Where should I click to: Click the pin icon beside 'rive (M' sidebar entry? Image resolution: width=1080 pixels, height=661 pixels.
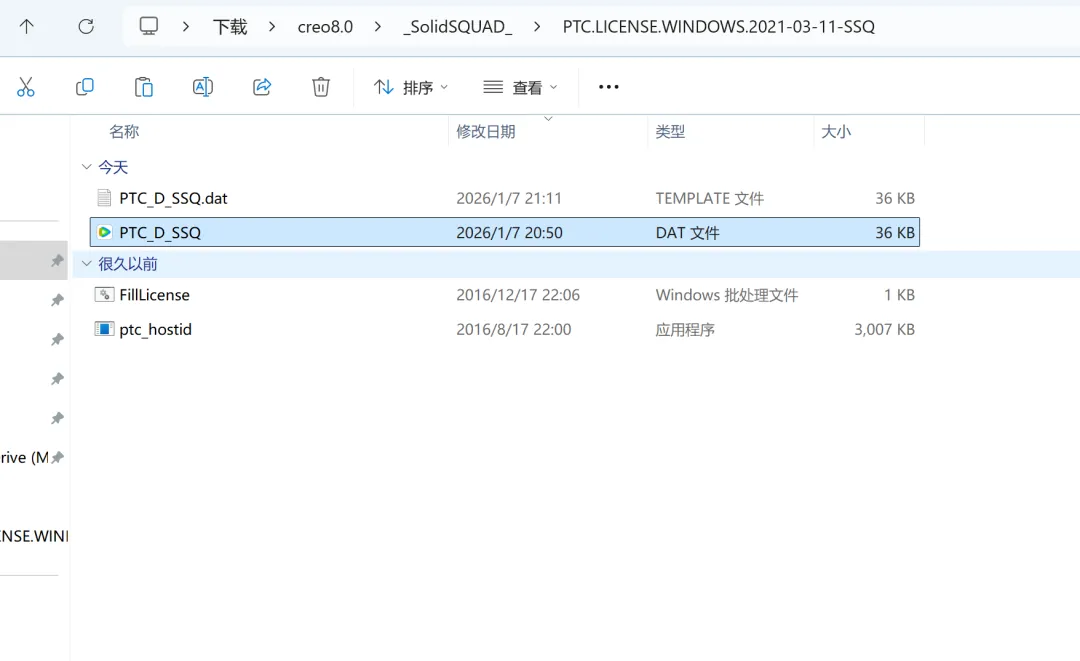58,457
